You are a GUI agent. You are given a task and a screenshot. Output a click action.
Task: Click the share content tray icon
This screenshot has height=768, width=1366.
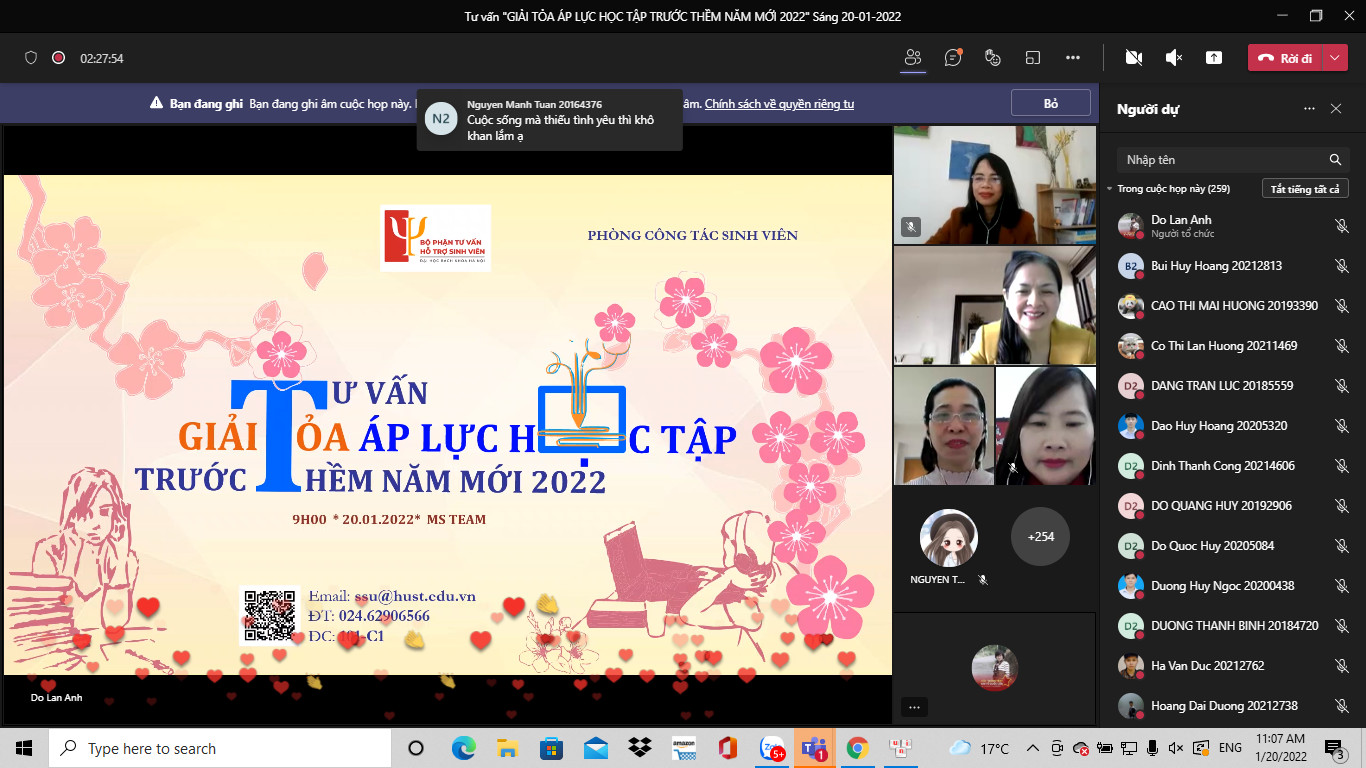point(1213,58)
